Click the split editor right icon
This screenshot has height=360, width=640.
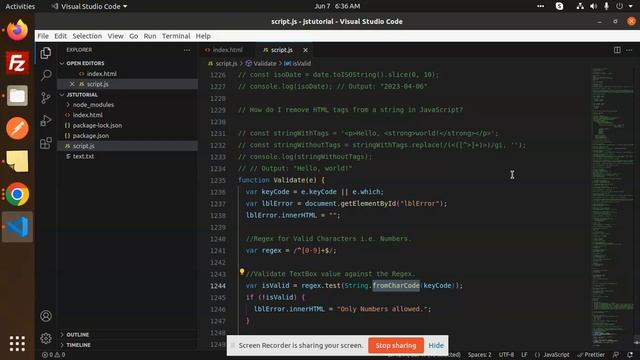617,50
